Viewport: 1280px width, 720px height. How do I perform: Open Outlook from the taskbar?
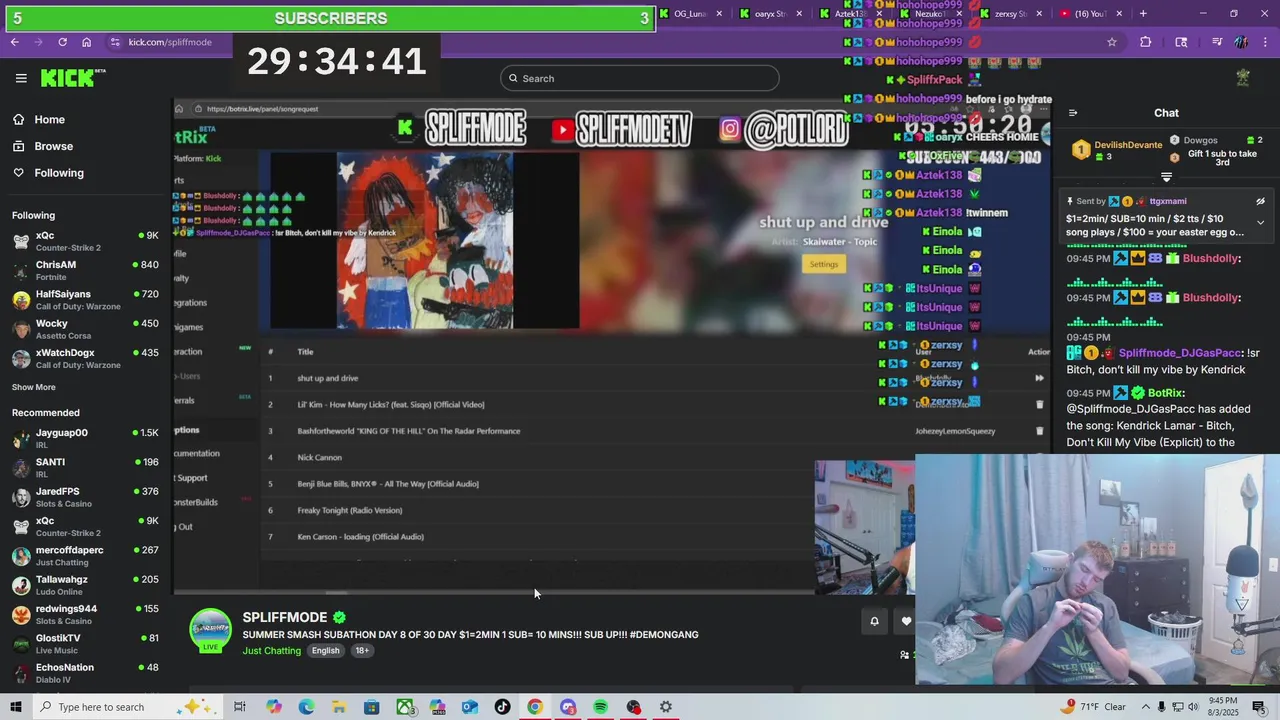click(x=470, y=707)
